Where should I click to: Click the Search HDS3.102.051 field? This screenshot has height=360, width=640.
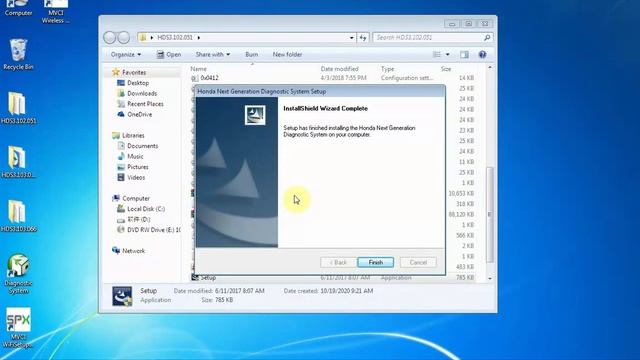pyautogui.click(x=428, y=38)
